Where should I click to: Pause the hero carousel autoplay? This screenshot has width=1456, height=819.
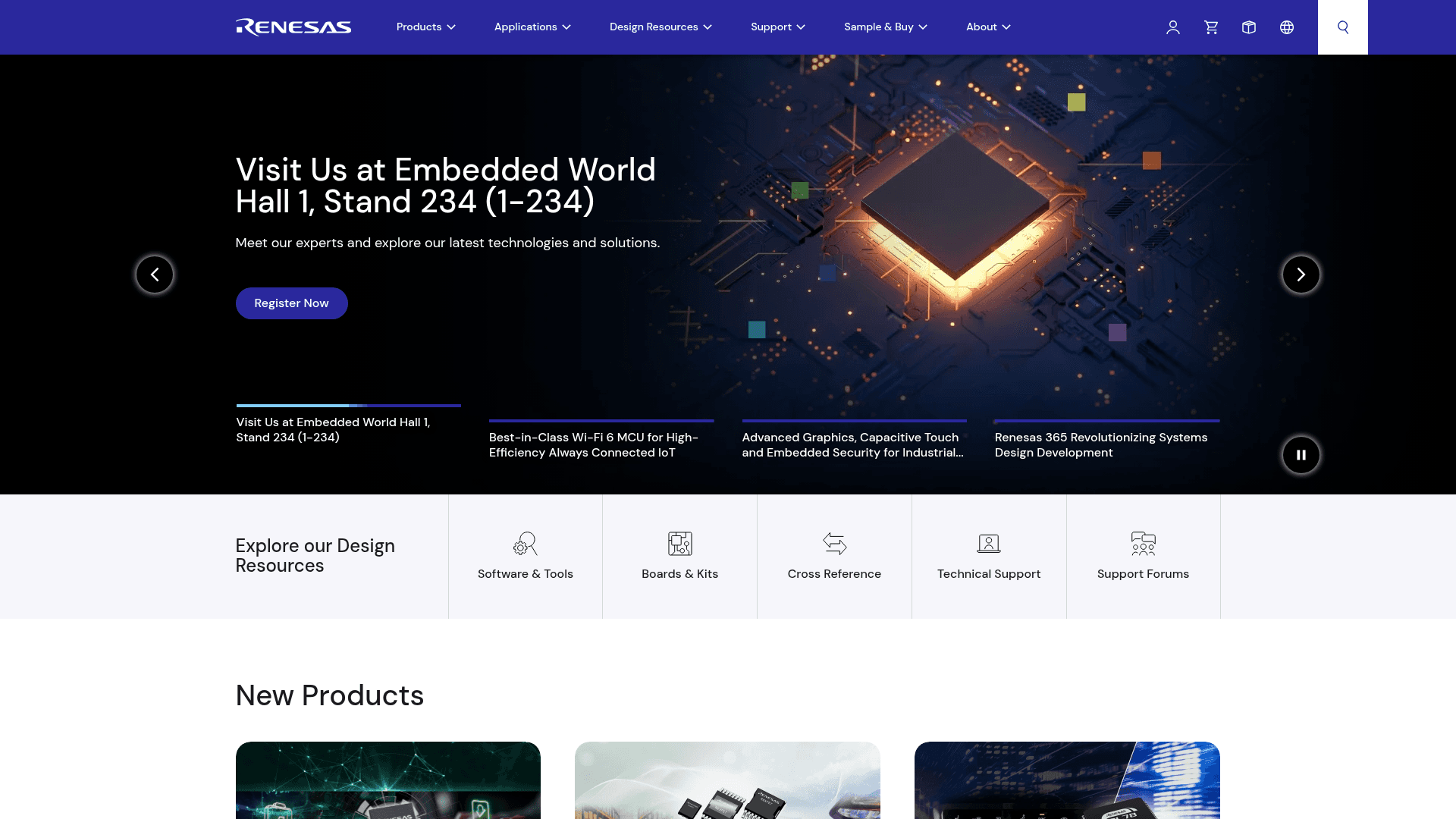click(1301, 455)
